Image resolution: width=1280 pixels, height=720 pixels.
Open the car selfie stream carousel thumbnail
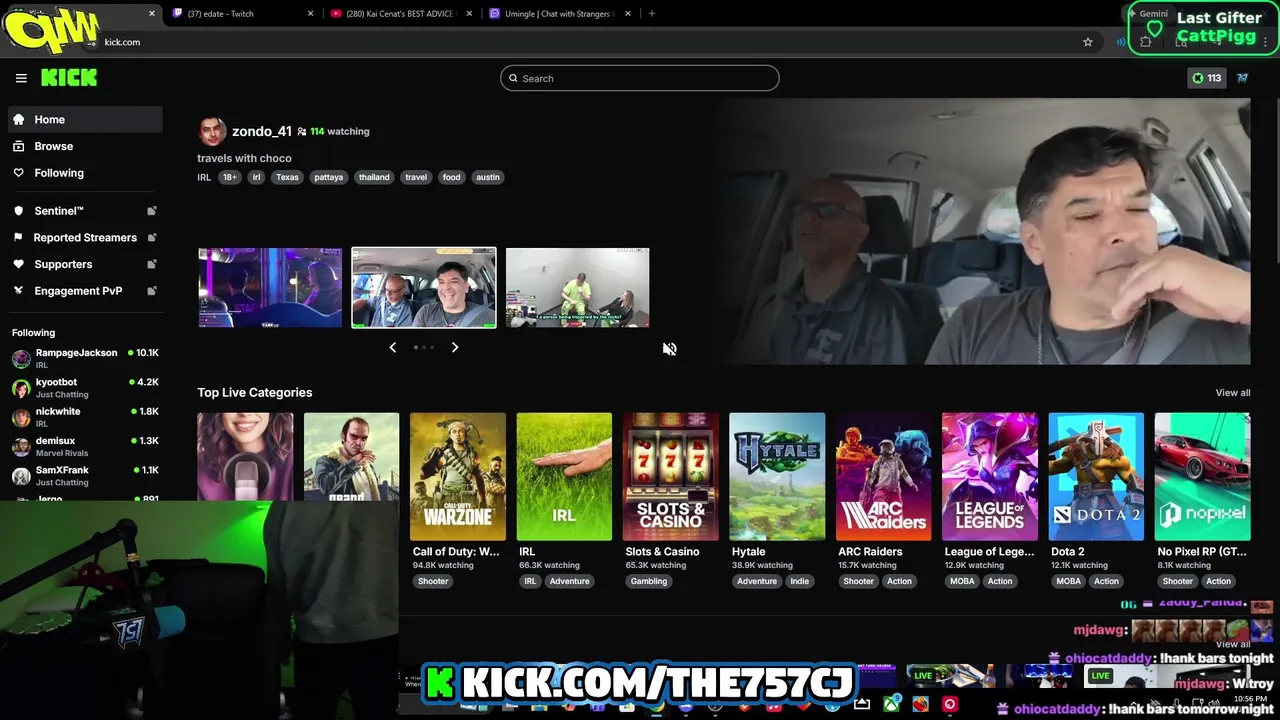[424, 288]
